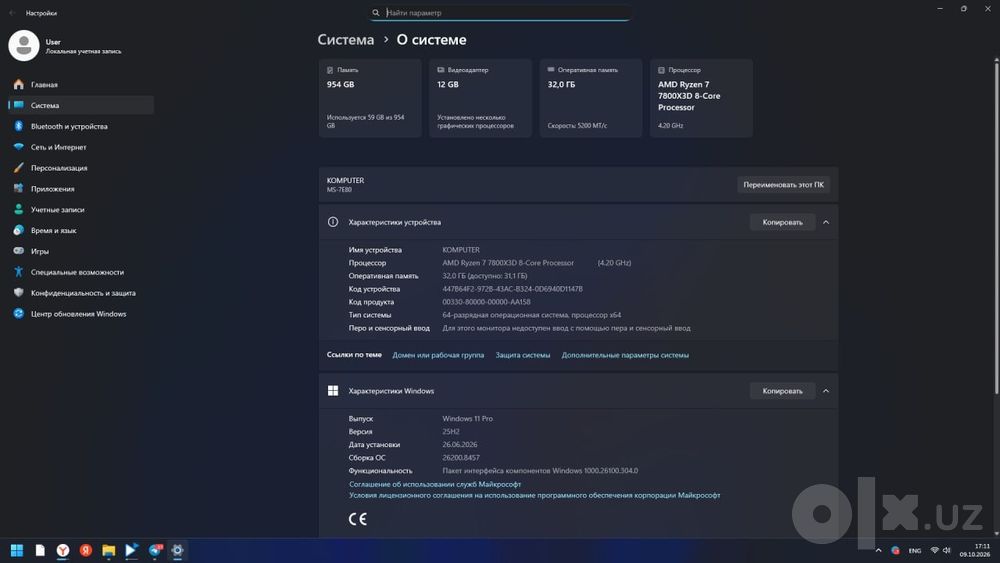Click the Версия value 25H2
Screen dimensions: 1000x563
[x=451, y=432]
